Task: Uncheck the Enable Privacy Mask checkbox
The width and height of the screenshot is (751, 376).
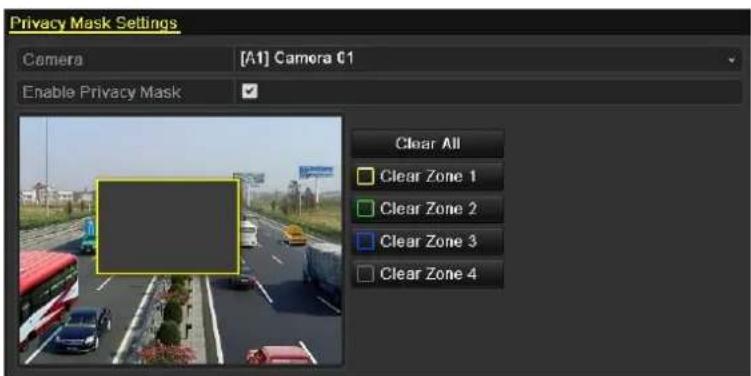Action: click(250, 91)
